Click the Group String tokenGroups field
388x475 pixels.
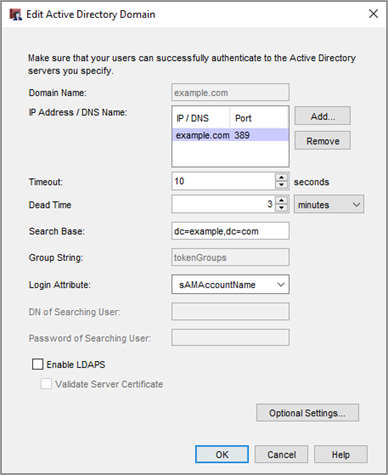[230, 257]
